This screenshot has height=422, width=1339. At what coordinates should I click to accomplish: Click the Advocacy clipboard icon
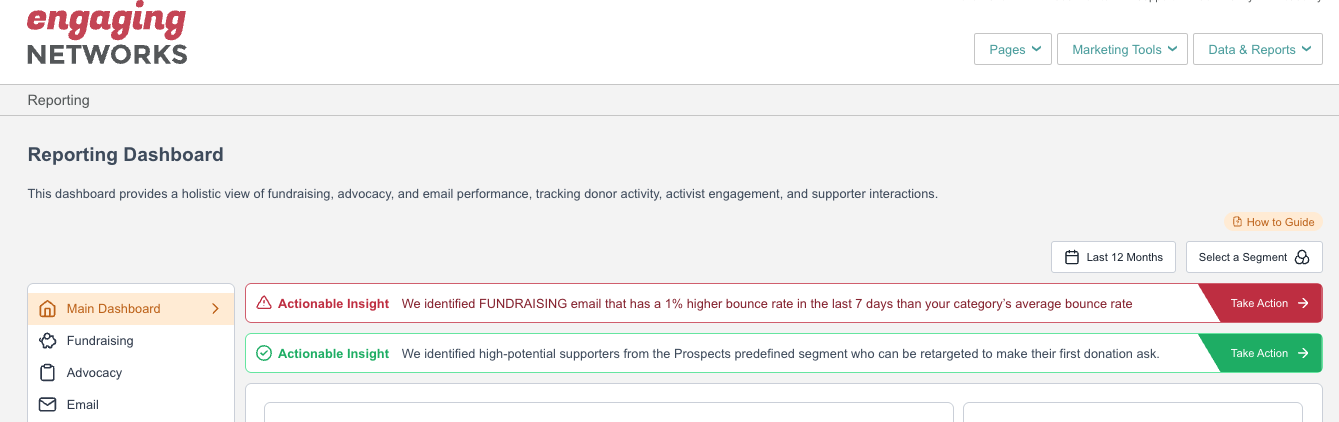[47, 373]
